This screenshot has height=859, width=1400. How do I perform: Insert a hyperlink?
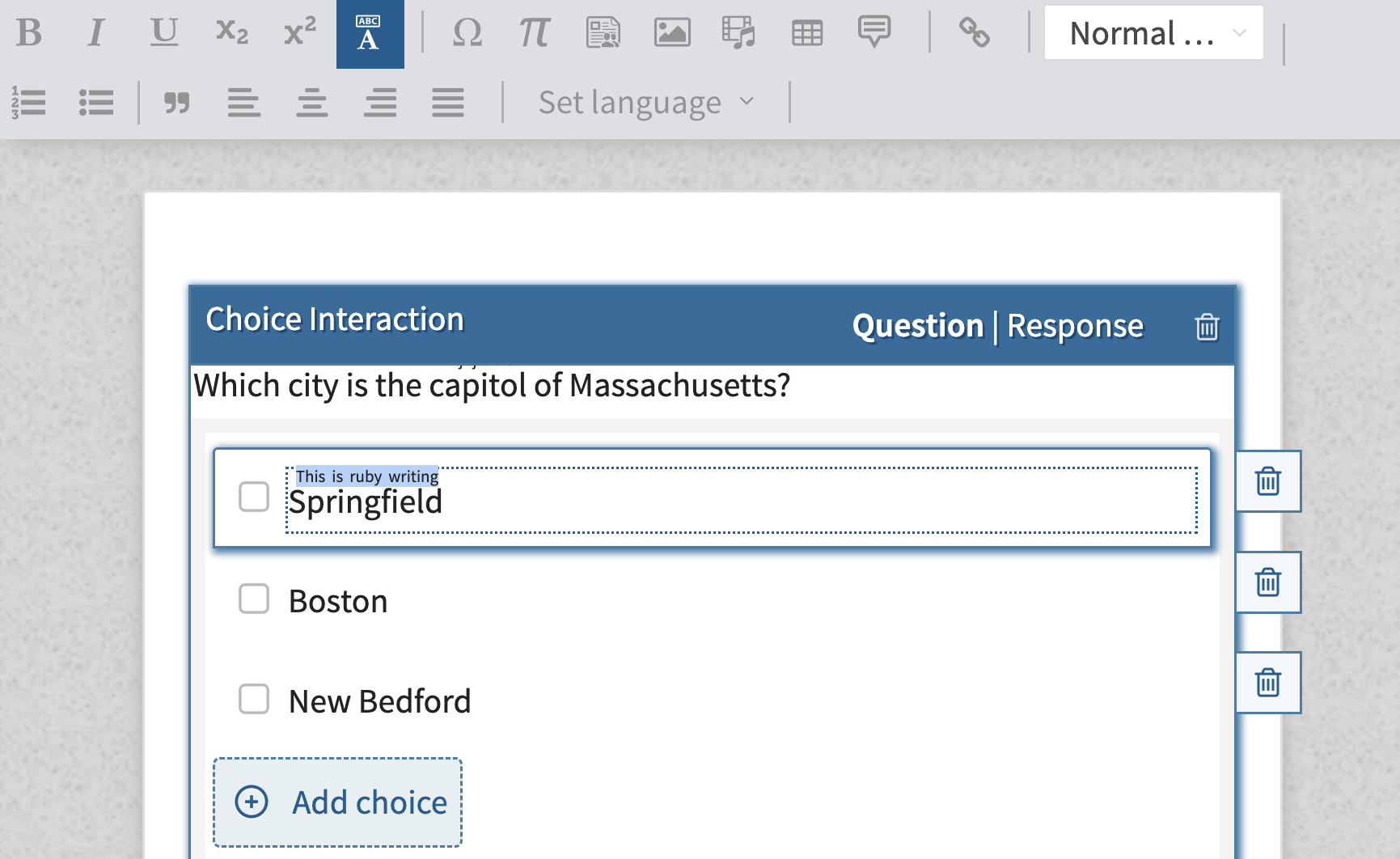pyautogui.click(x=974, y=33)
